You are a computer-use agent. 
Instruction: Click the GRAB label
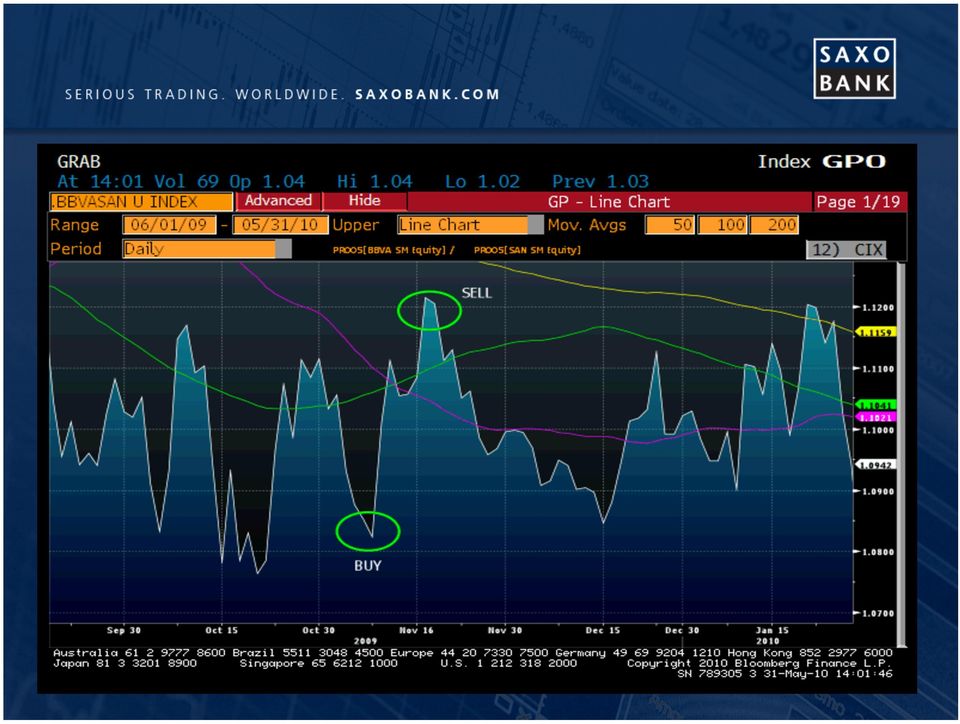click(79, 162)
